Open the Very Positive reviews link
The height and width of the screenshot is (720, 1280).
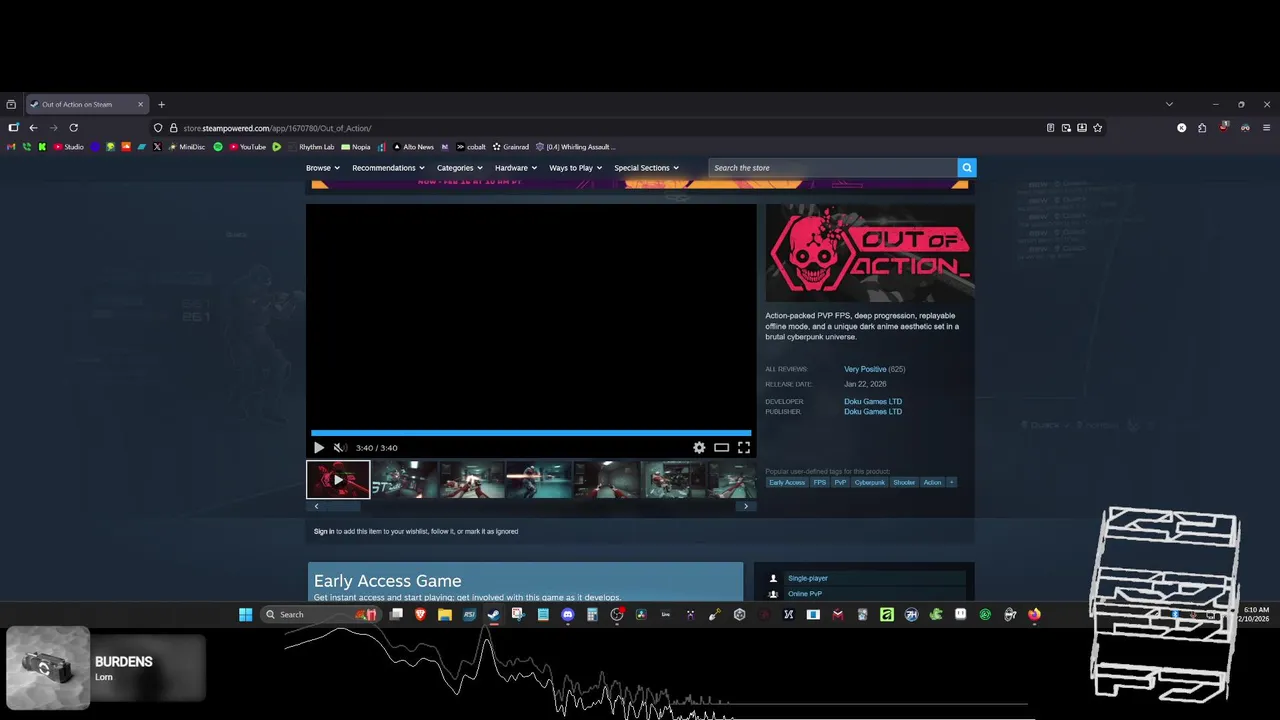[x=865, y=369]
